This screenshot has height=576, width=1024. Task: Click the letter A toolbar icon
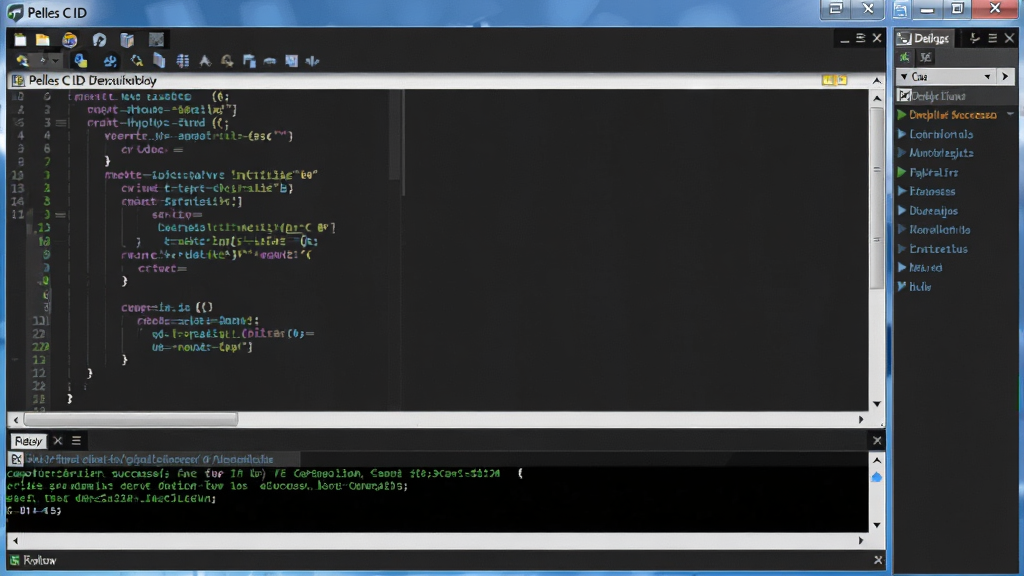click(205, 61)
